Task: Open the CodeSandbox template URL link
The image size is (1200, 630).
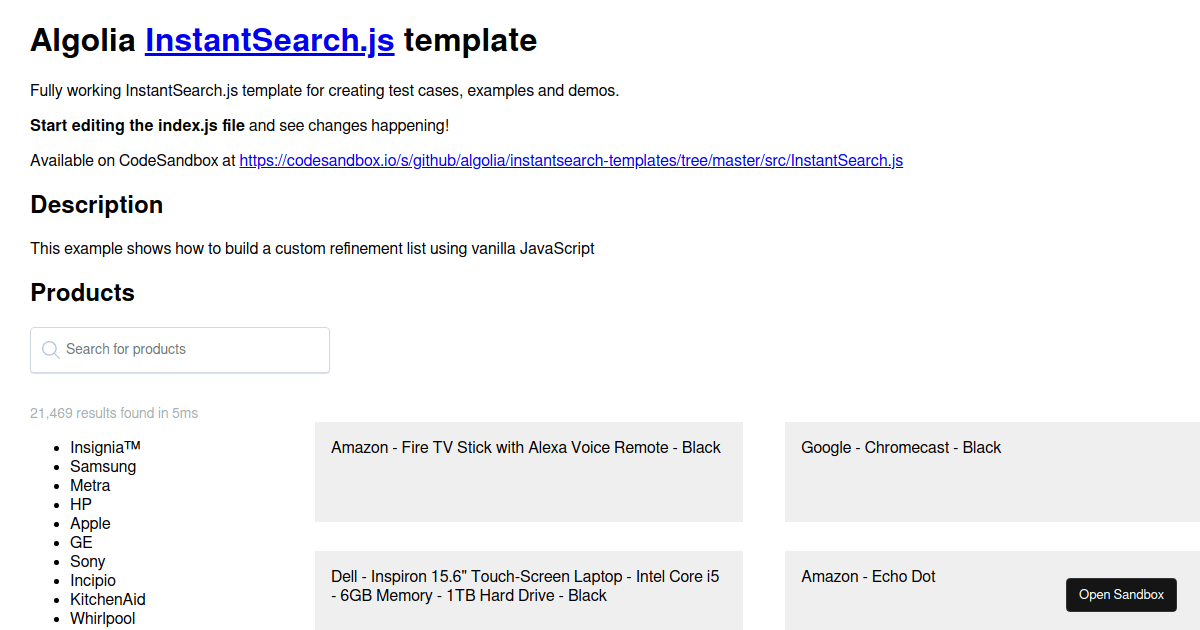Action: [570, 160]
